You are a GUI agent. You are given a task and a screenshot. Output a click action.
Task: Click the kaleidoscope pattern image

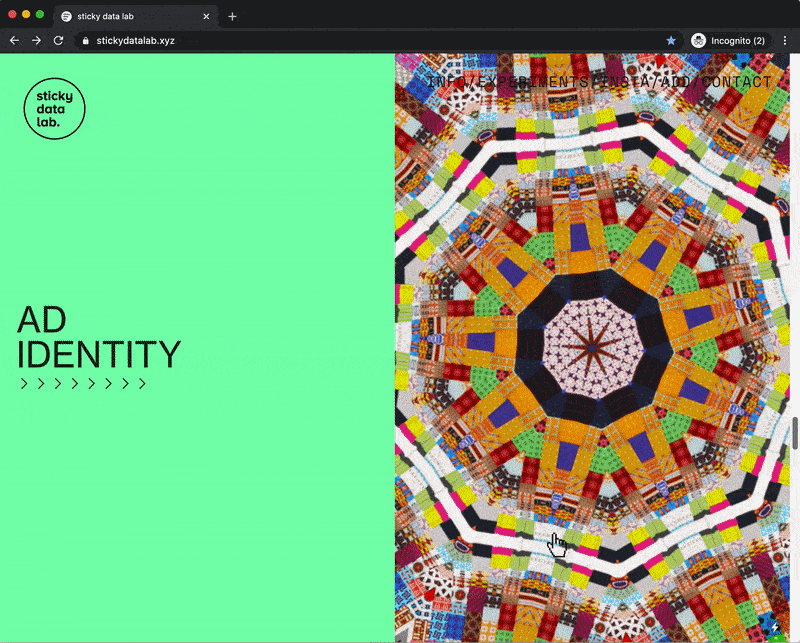(x=592, y=348)
